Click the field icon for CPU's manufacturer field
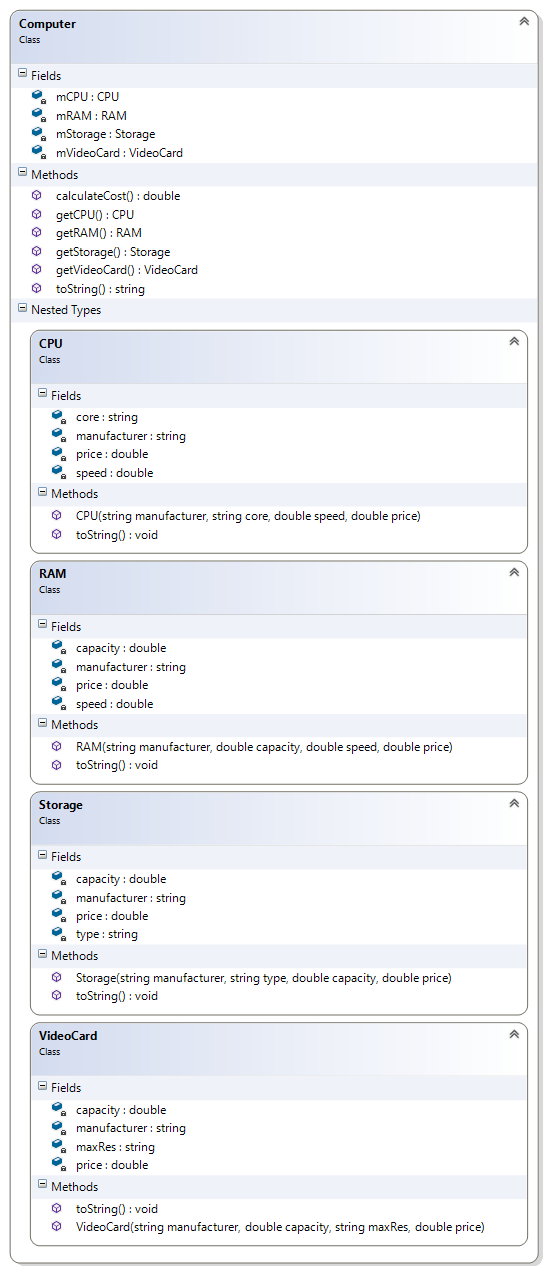 pyautogui.click(x=58, y=436)
